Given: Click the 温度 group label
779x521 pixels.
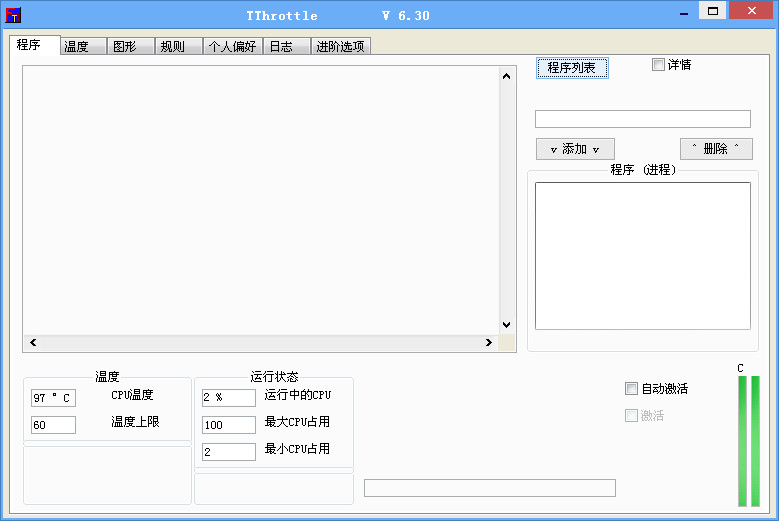Looking at the screenshot, I should pos(107,376).
